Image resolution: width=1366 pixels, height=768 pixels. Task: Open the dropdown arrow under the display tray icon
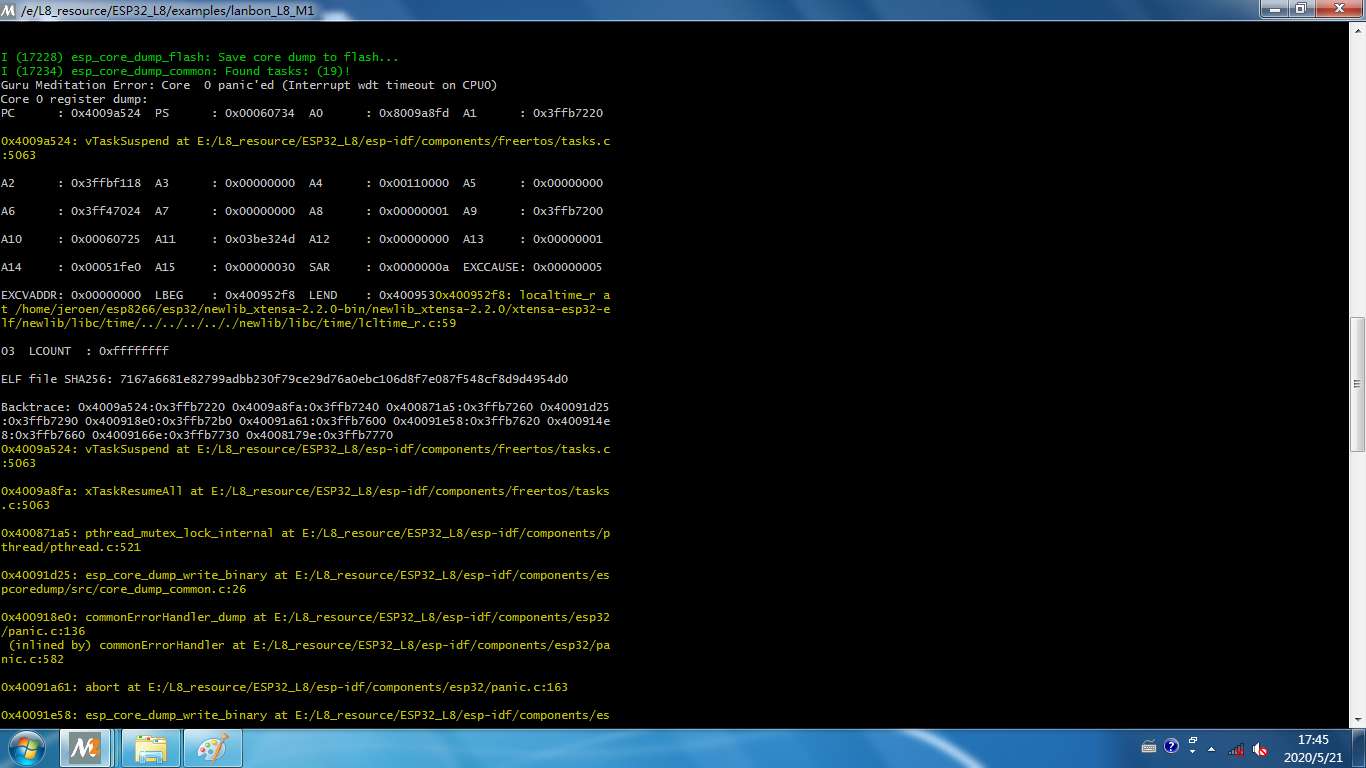(1192, 753)
